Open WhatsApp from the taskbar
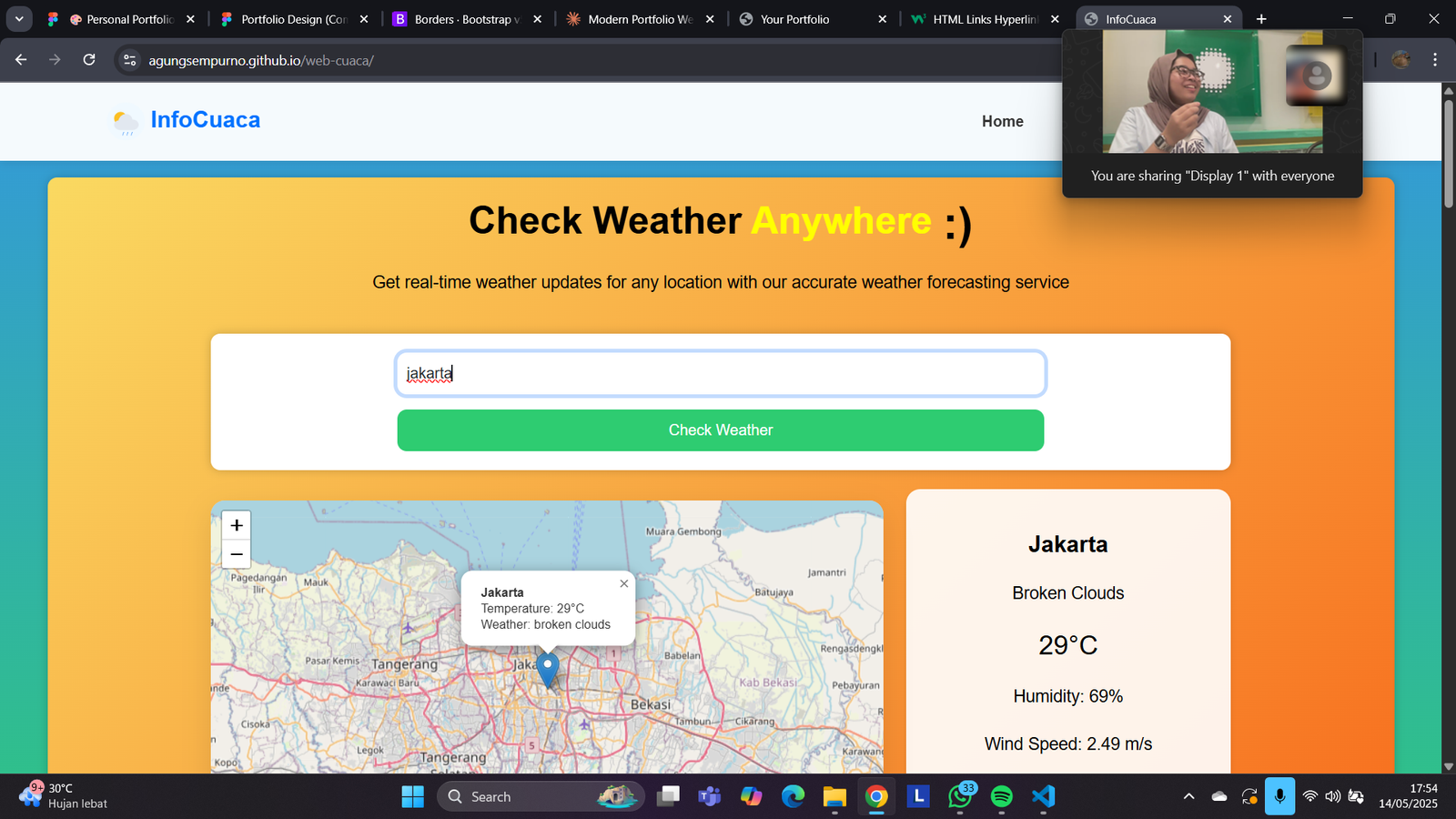Image resolution: width=1456 pixels, height=819 pixels. tap(960, 795)
